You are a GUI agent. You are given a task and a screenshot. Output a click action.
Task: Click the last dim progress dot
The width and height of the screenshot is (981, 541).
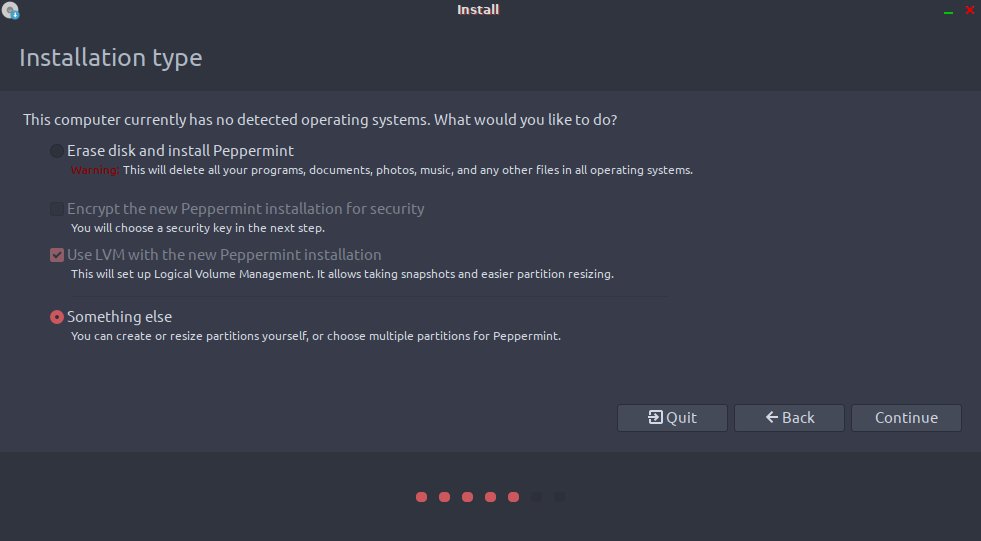coord(560,497)
